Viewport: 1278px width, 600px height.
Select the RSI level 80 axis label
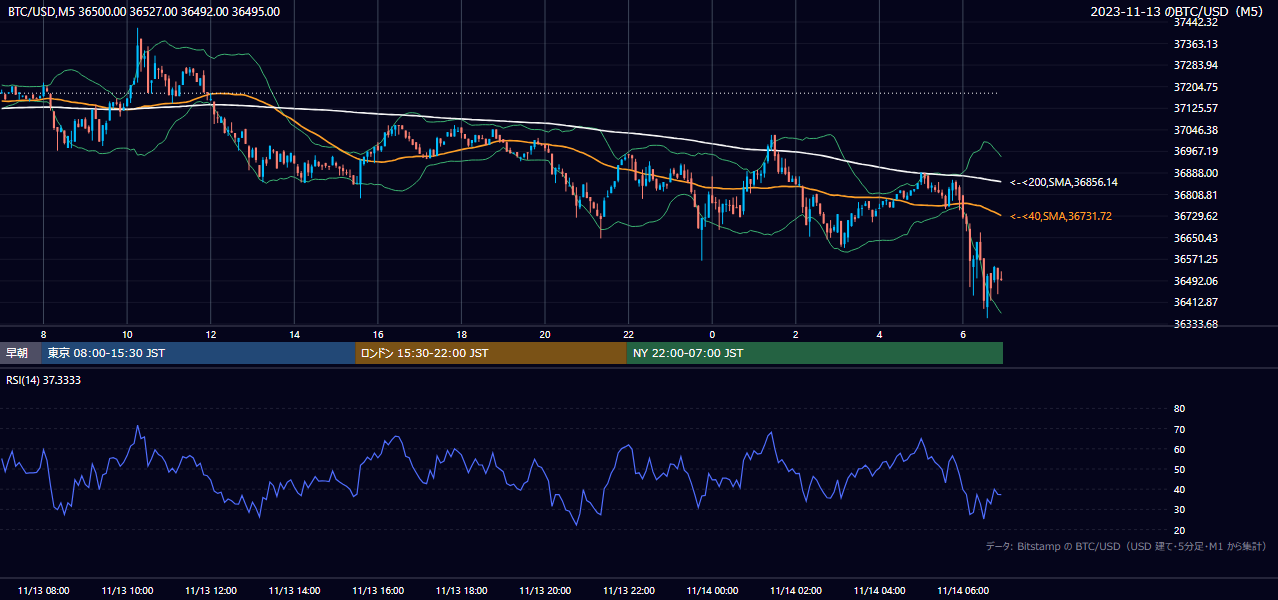pos(1179,409)
